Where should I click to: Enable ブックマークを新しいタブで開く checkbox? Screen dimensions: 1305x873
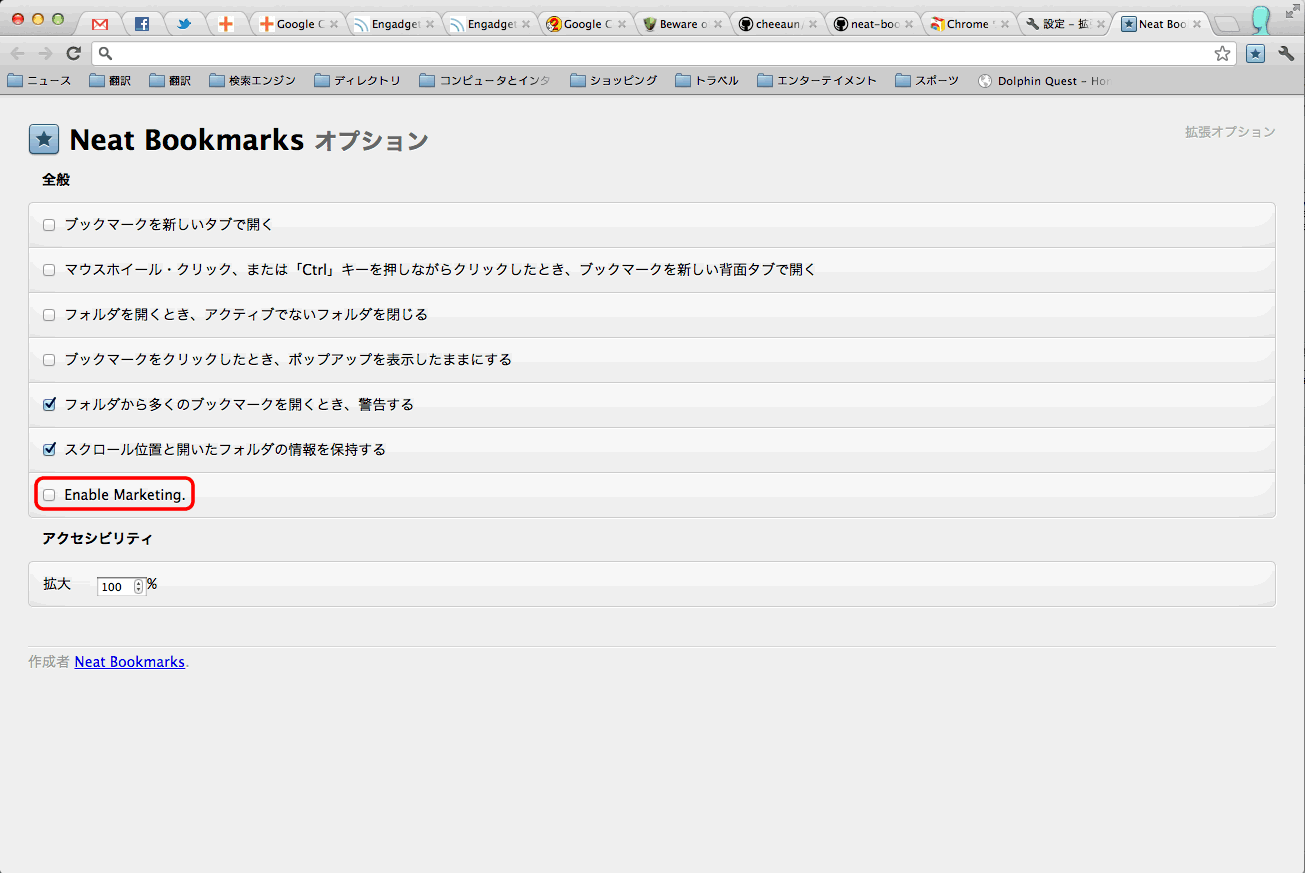(49, 225)
